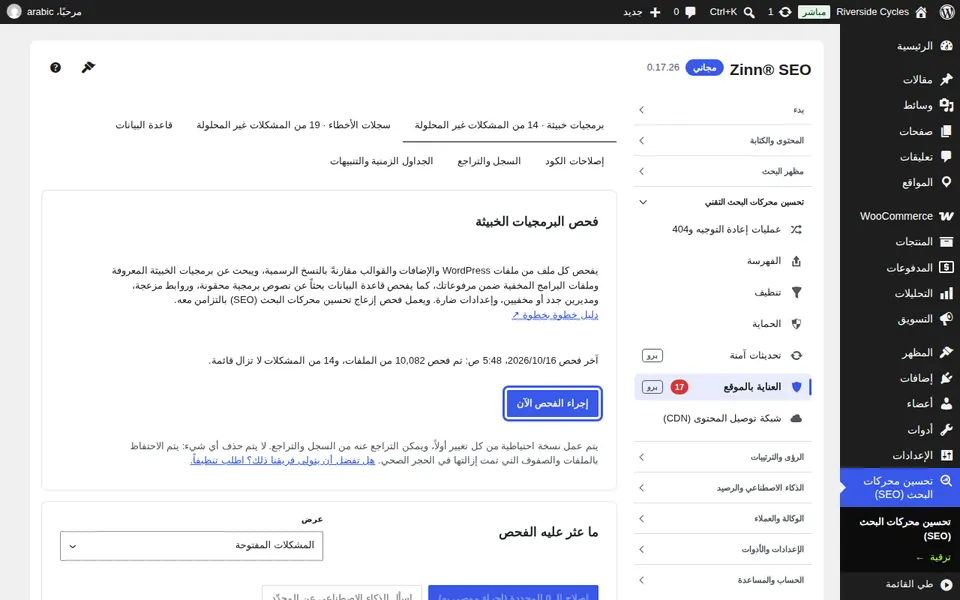This screenshot has height=600, width=960.
Task: Switch to قاعدة البيانات tab
Action: [144, 125]
